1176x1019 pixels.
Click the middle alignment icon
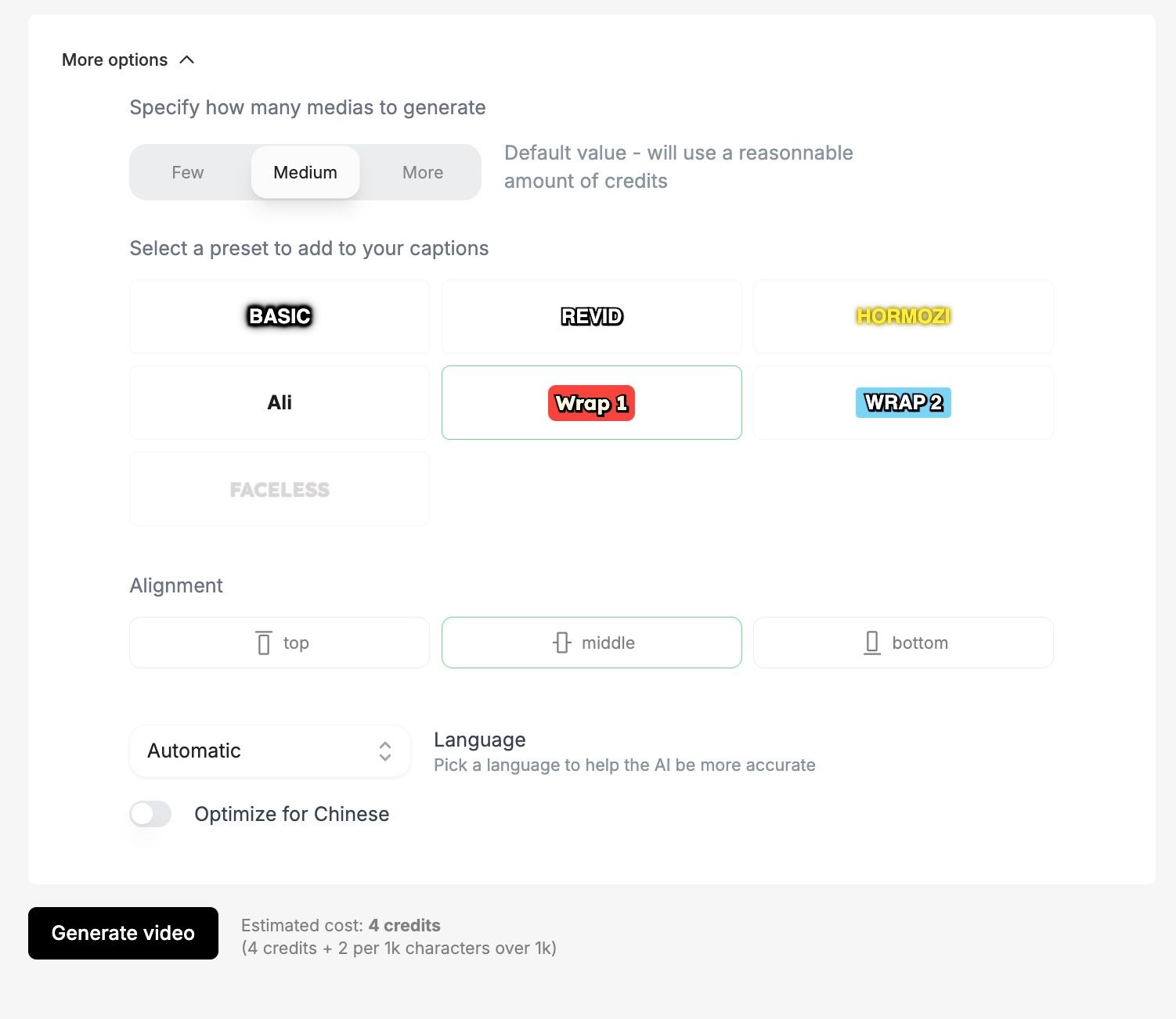coord(561,643)
